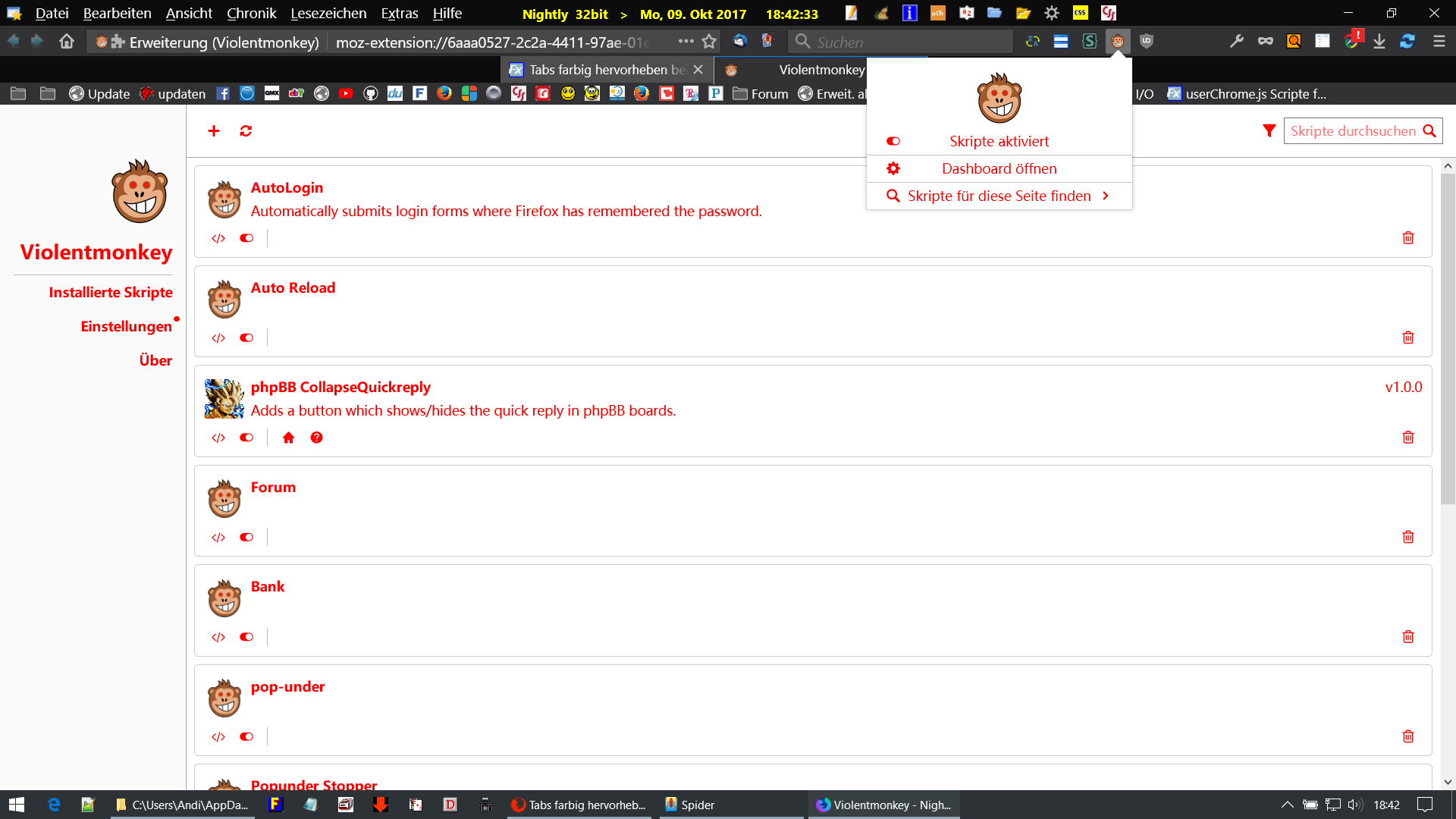Click the filter funnel icon
The height and width of the screenshot is (819, 1456).
coord(1269,131)
